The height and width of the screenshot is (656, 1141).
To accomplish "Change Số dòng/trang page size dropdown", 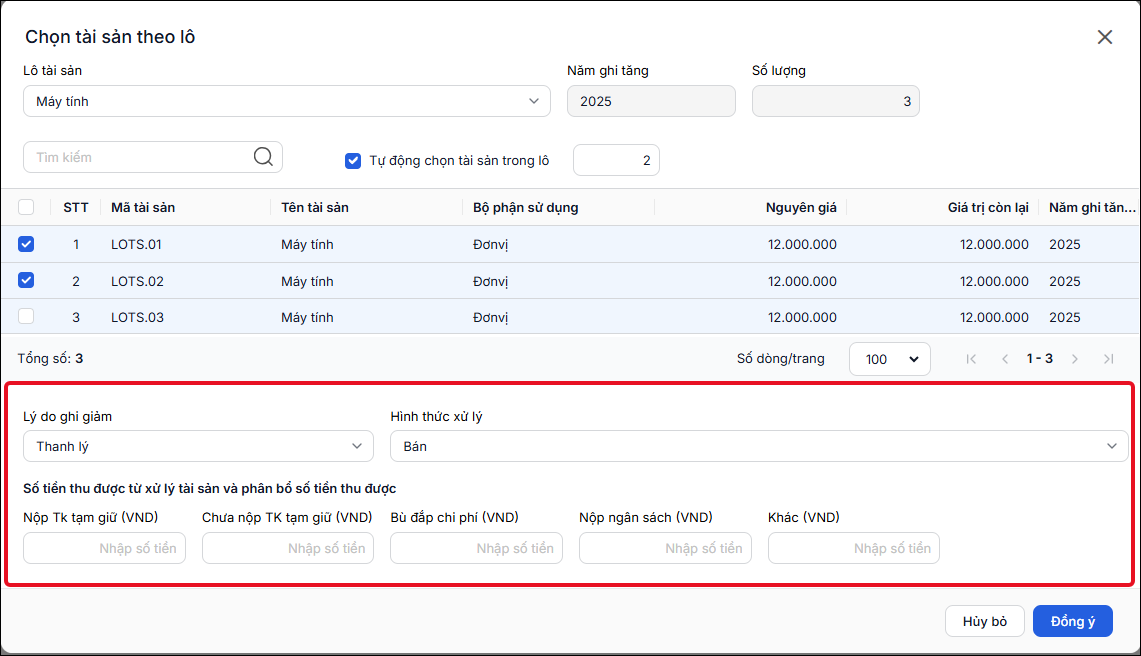I will pyautogui.click(x=889, y=359).
